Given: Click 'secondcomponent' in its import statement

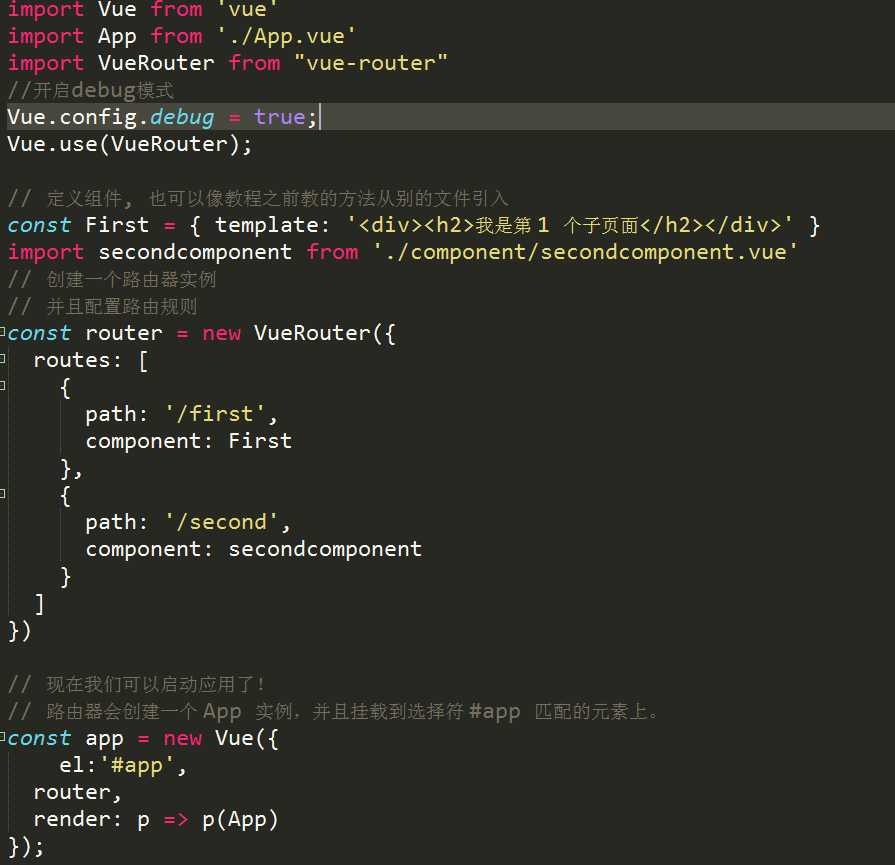Looking at the screenshot, I should 195,252.
